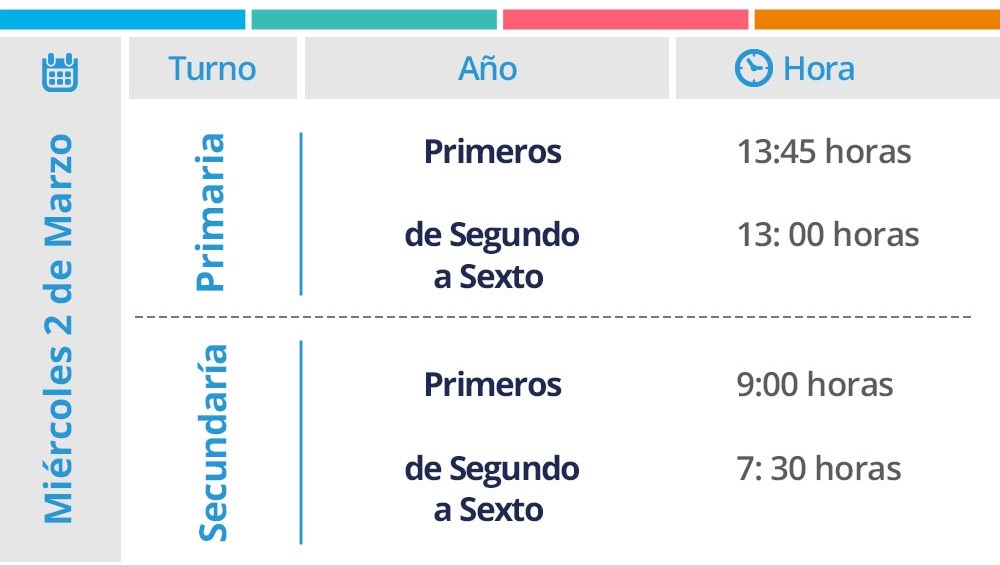The image size is (1000, 565).
Task: Click the 9:00 horas time
Action: [814, 385]
